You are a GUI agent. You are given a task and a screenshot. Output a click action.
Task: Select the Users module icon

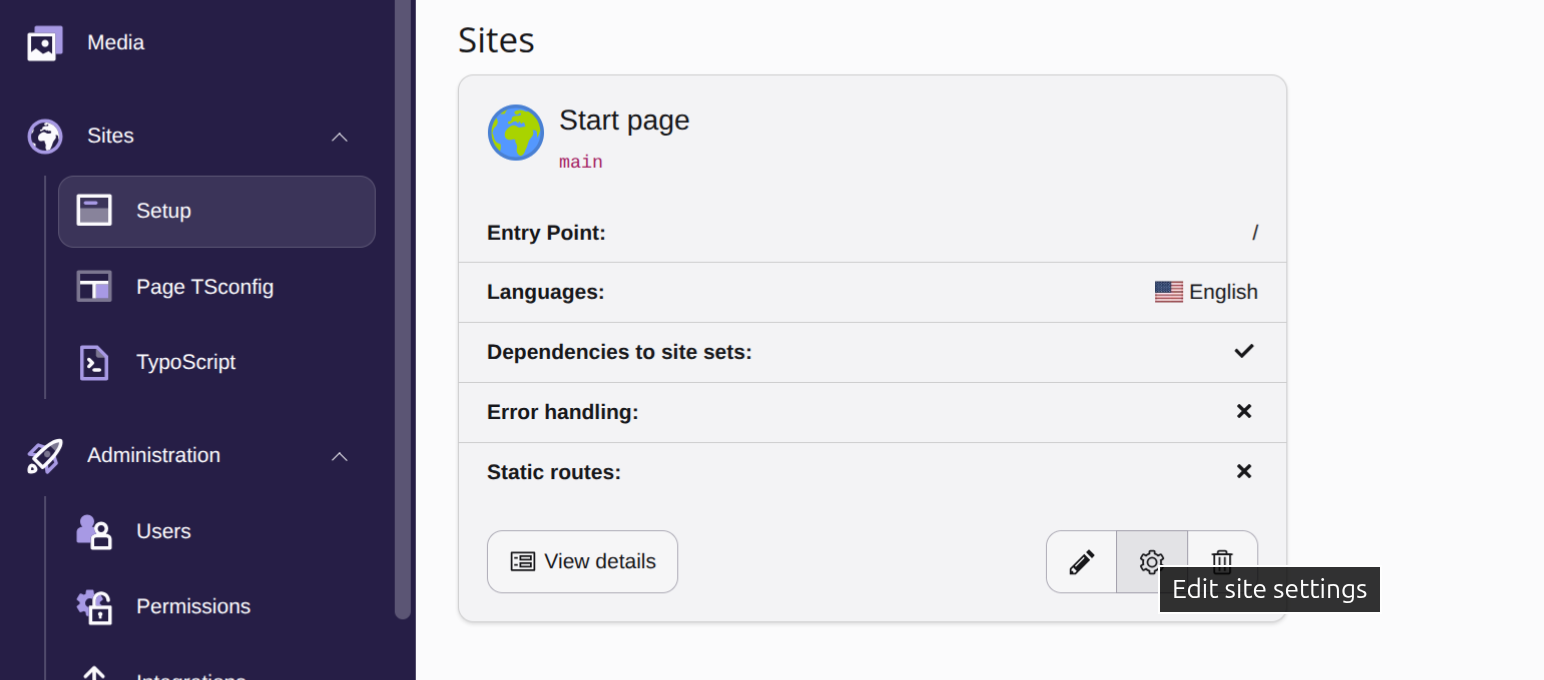(x=94, y=531)
